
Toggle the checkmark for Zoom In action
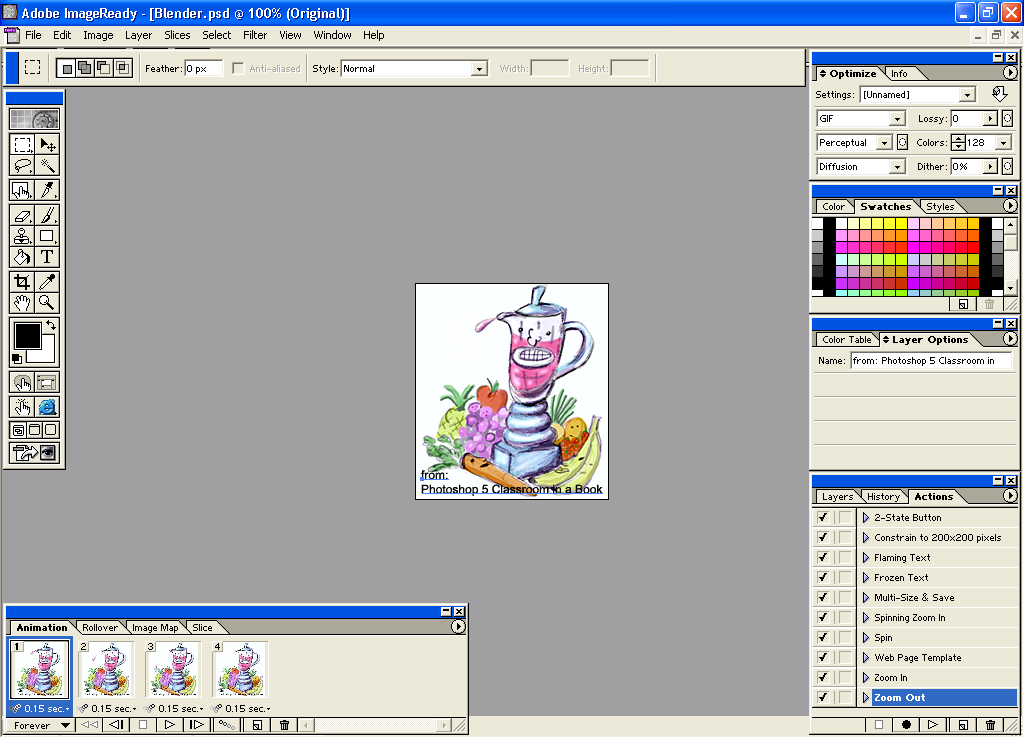pyautogui.click(x=823, y=677)
